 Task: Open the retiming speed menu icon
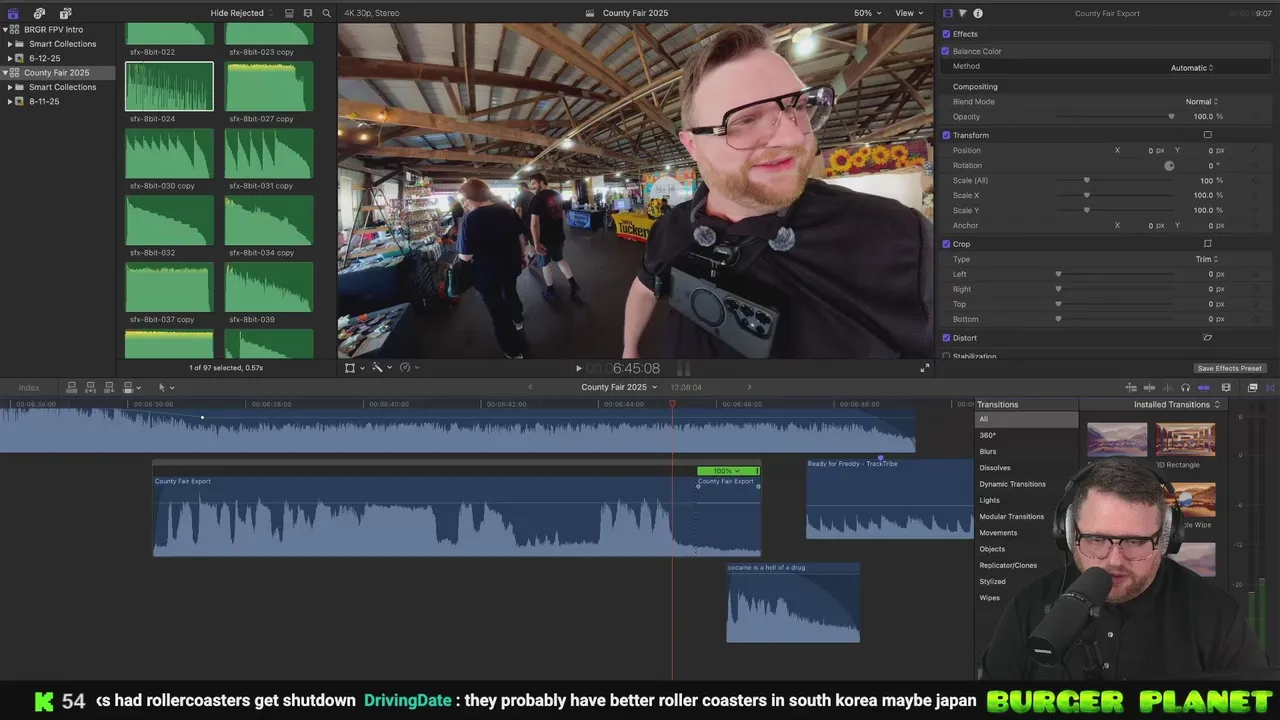(408, 368)
